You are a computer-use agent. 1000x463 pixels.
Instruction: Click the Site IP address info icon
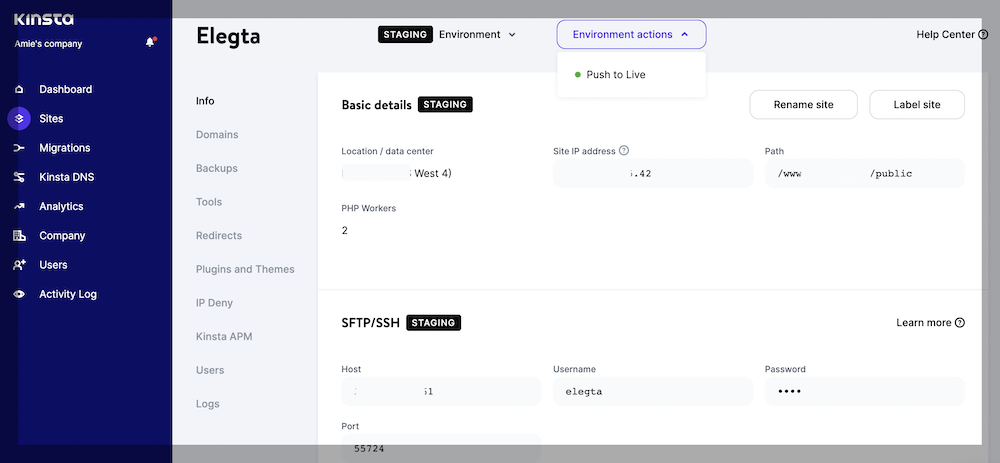tap(624, 151)
